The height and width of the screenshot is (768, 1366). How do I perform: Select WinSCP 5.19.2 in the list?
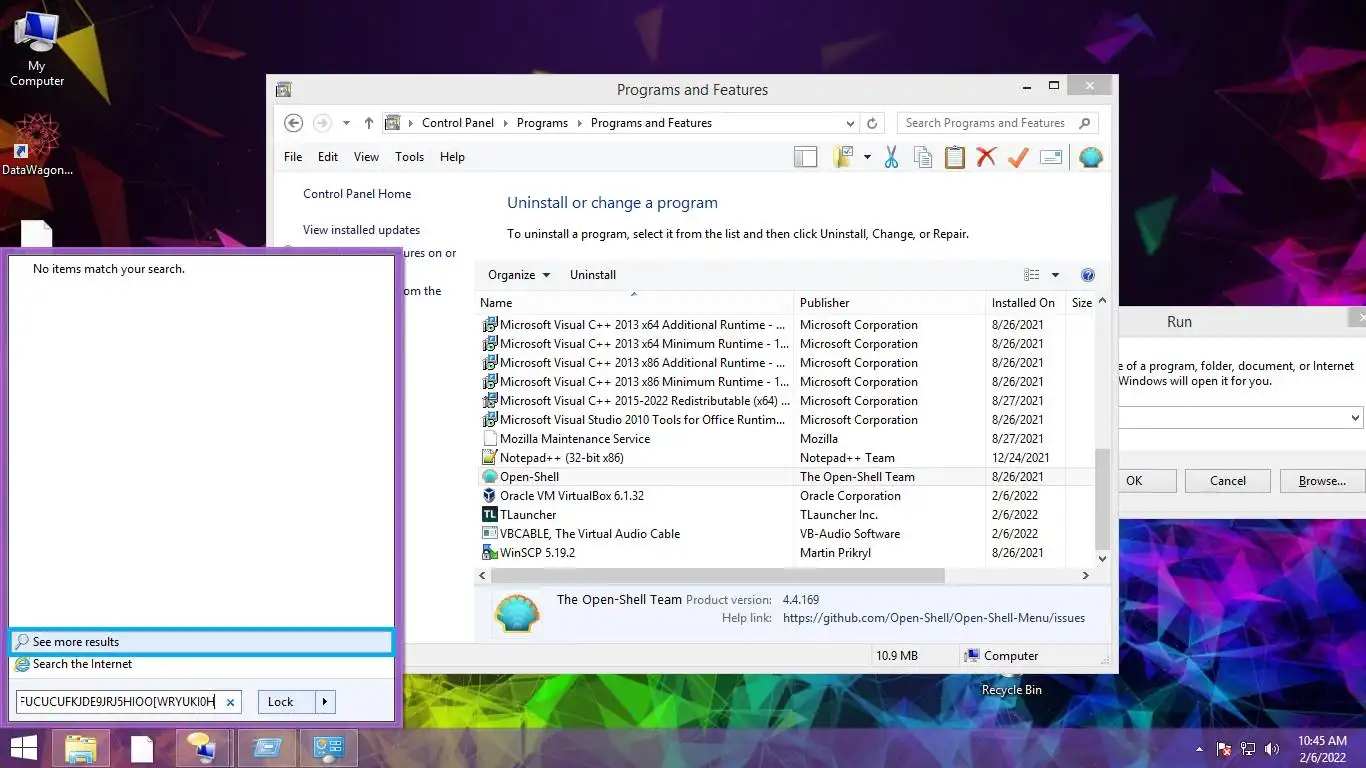pyautogui.click(x=785, y=553)
